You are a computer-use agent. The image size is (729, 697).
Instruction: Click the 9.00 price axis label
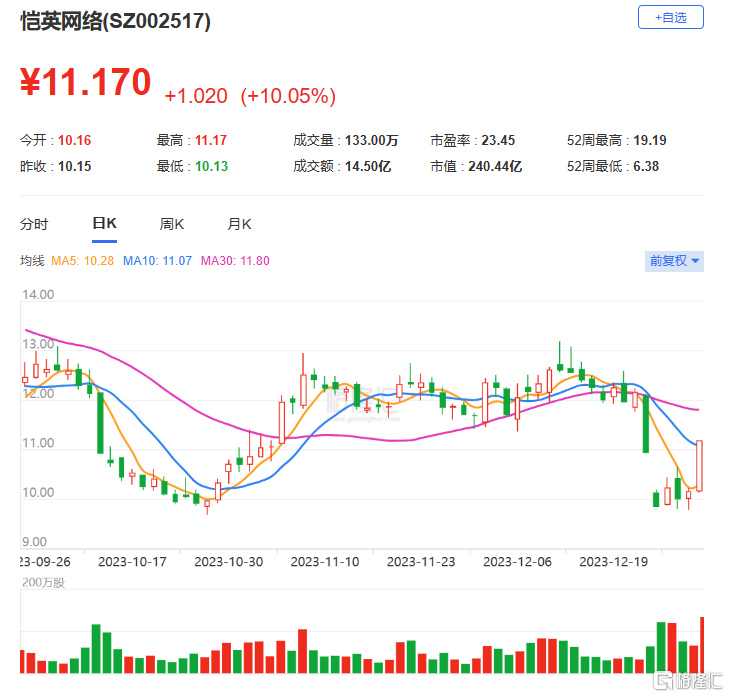tap(34, 542)
